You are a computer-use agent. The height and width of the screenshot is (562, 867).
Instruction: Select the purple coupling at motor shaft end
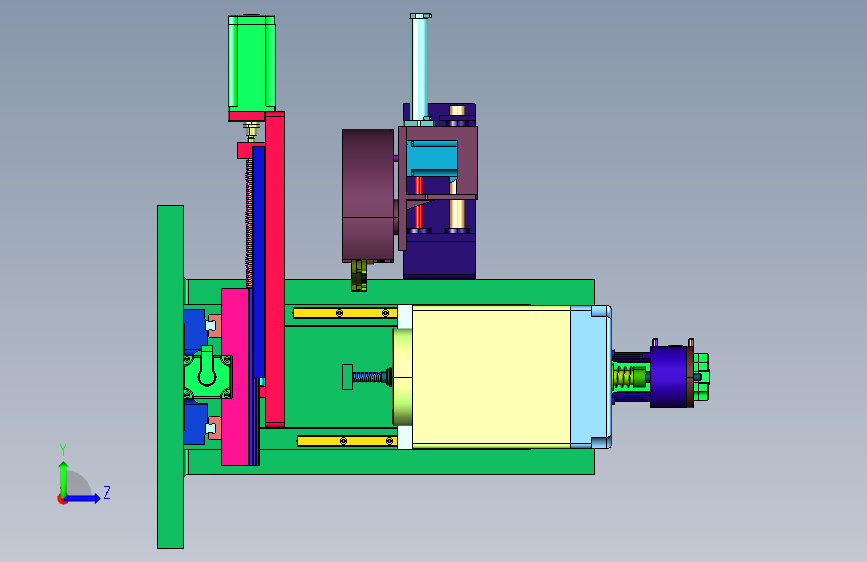(668, 377)
